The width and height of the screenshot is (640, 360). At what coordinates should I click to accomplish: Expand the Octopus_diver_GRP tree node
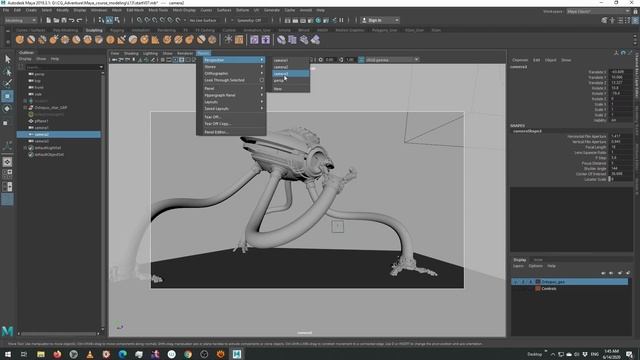click(x=25, y=108)
